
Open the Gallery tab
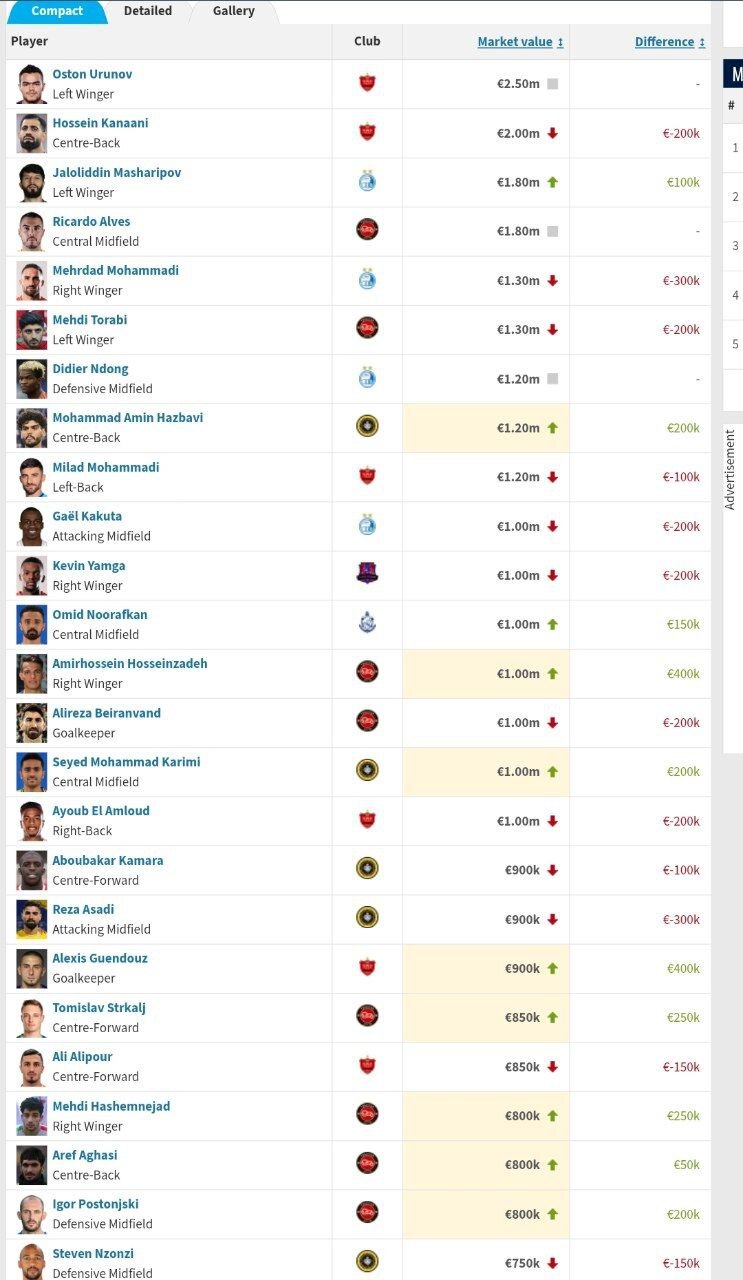tap(232, 12)
